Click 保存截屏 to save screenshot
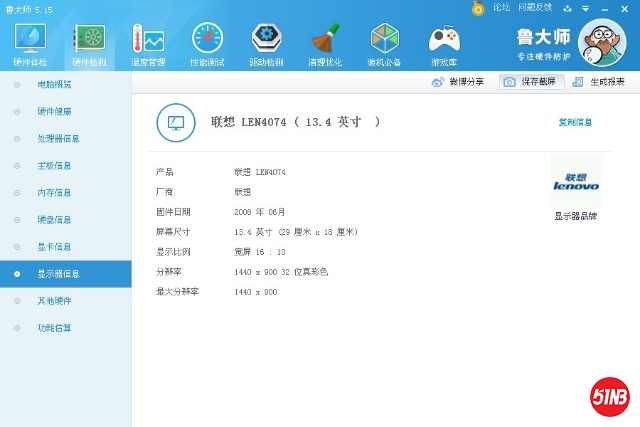The height and width of the screenshot is (427, 640). [526, 82]
